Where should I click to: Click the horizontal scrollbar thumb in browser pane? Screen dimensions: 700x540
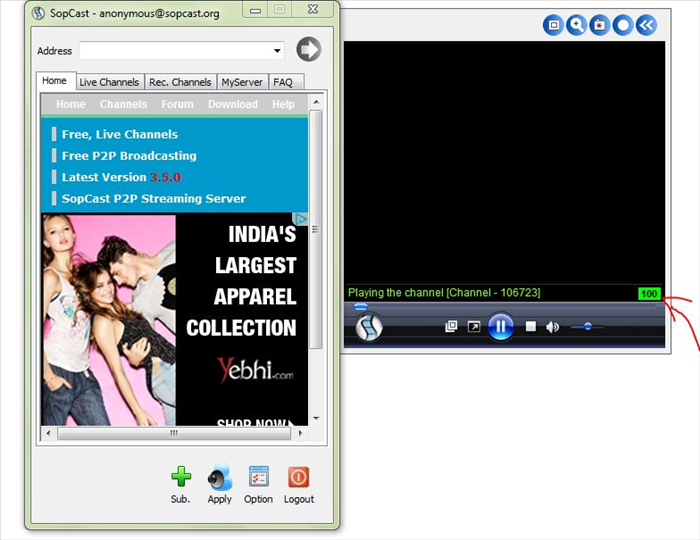(174, 433)
